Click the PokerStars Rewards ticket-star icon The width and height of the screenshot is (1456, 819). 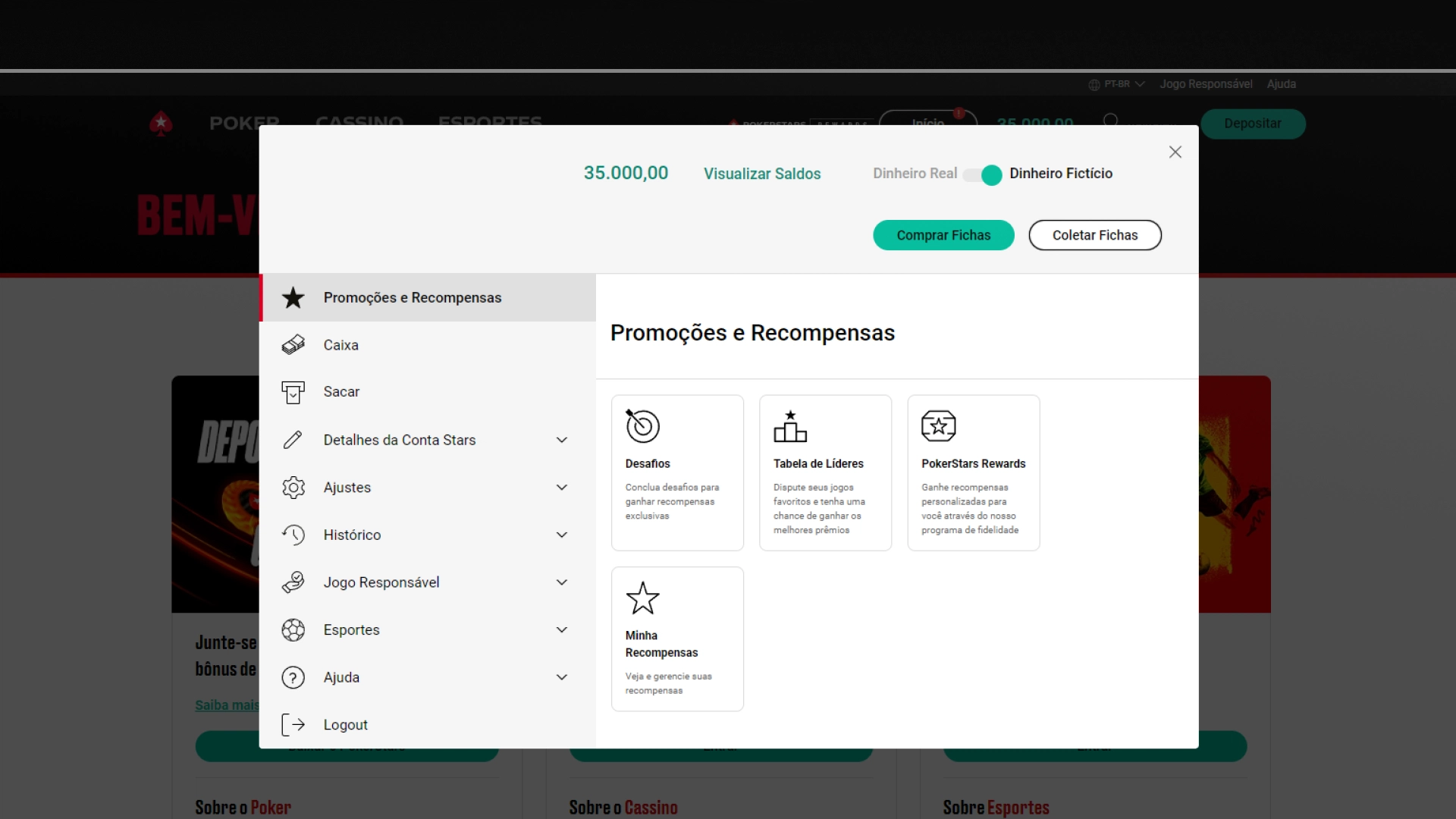tap(938, 426)
